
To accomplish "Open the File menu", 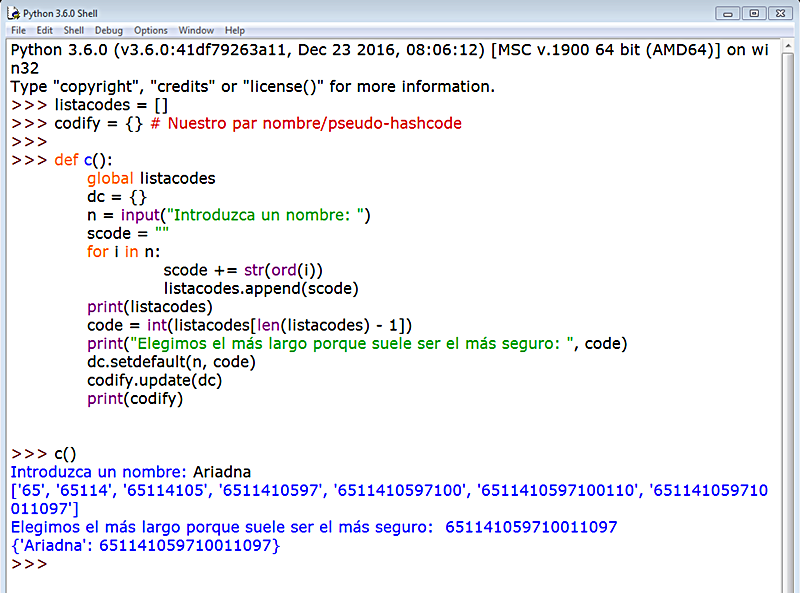I will click(x=17, y=30).
